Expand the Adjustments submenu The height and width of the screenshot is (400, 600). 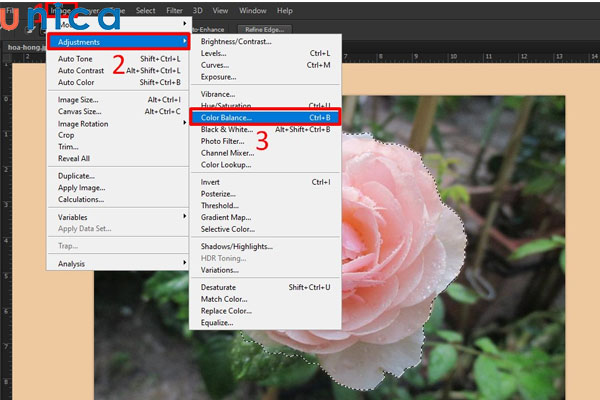point(119,42)
